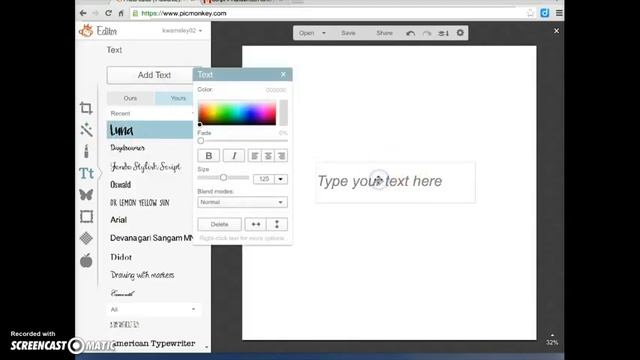Select the Text Tt tool
Image resolution: width=640 pixels, height=360 pixels.
coord(87,173)
